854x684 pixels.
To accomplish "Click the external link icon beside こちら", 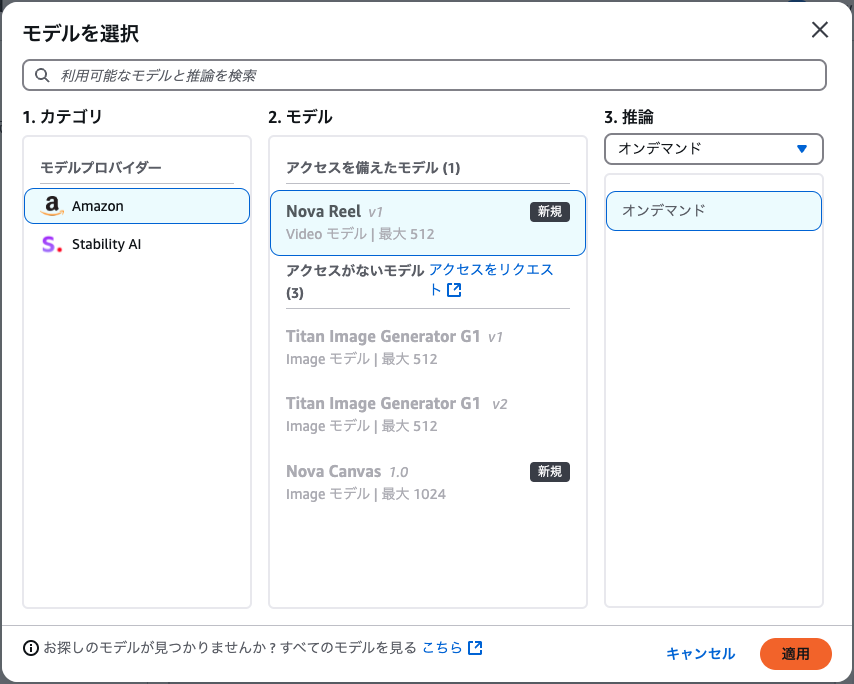I will point(475,648).
